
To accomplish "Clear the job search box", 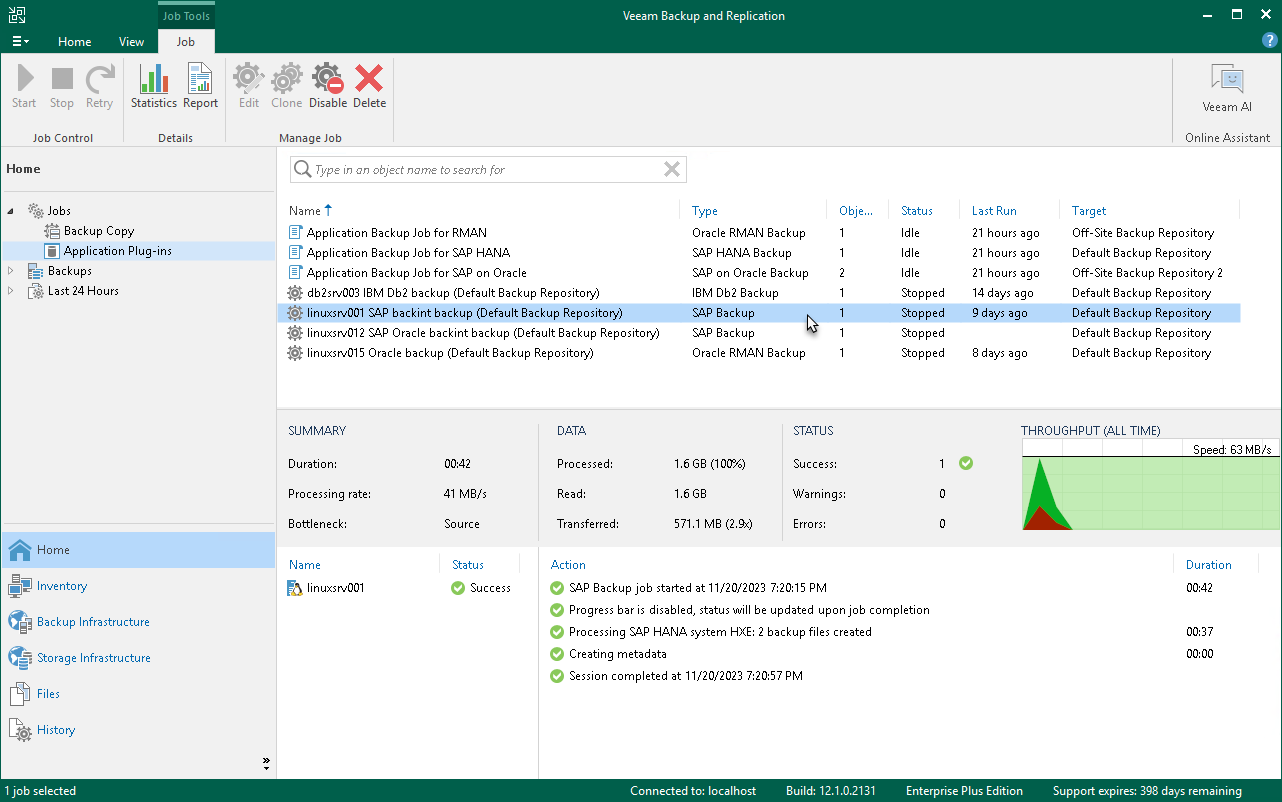I will (671, 169).
